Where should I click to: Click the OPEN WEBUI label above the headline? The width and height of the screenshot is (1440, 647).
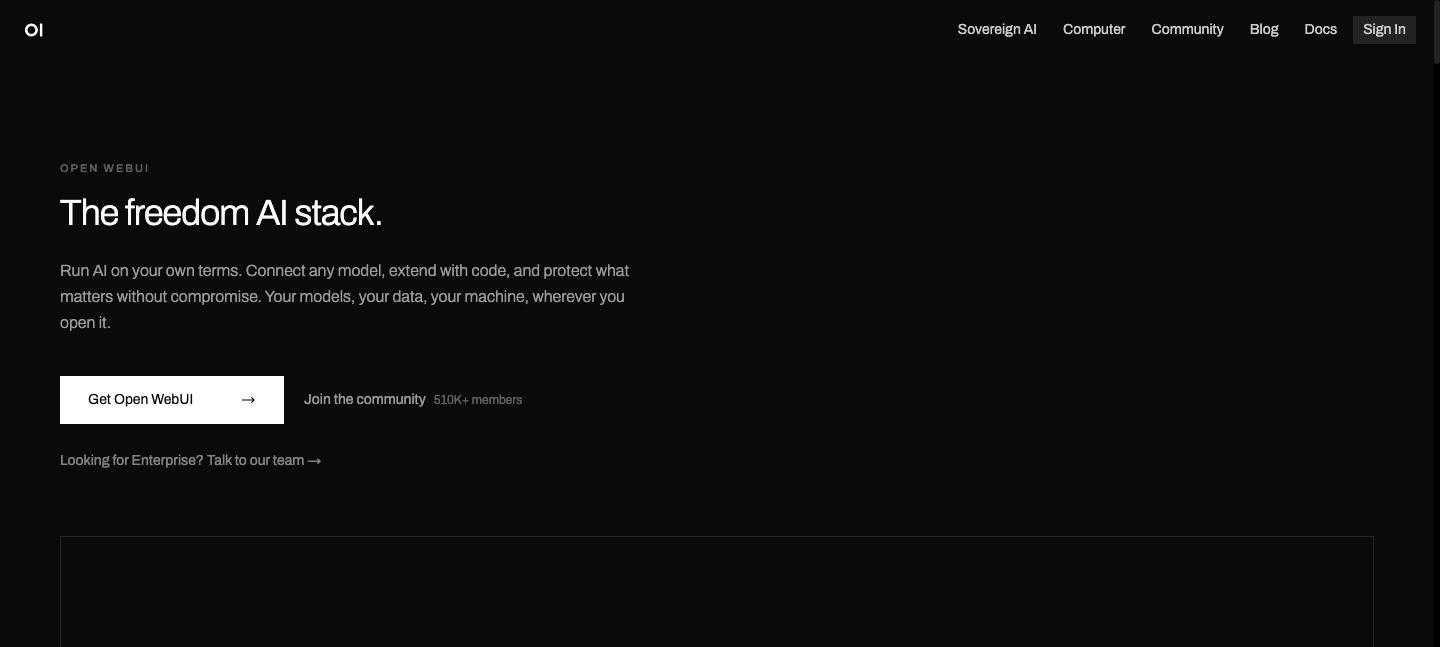pyautogui.click(x=105, y=169)
